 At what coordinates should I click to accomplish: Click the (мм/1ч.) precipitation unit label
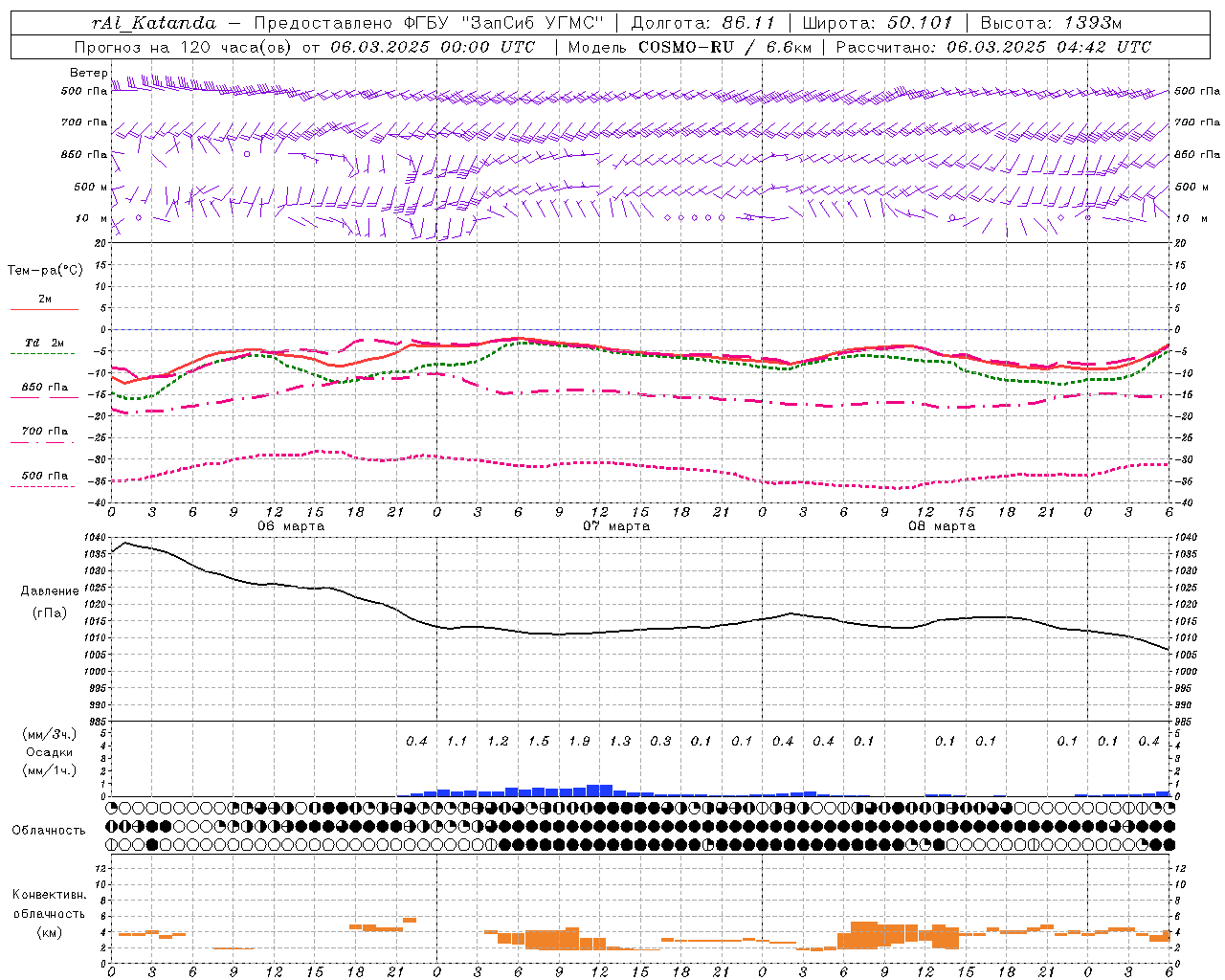[x=50, y=770]
